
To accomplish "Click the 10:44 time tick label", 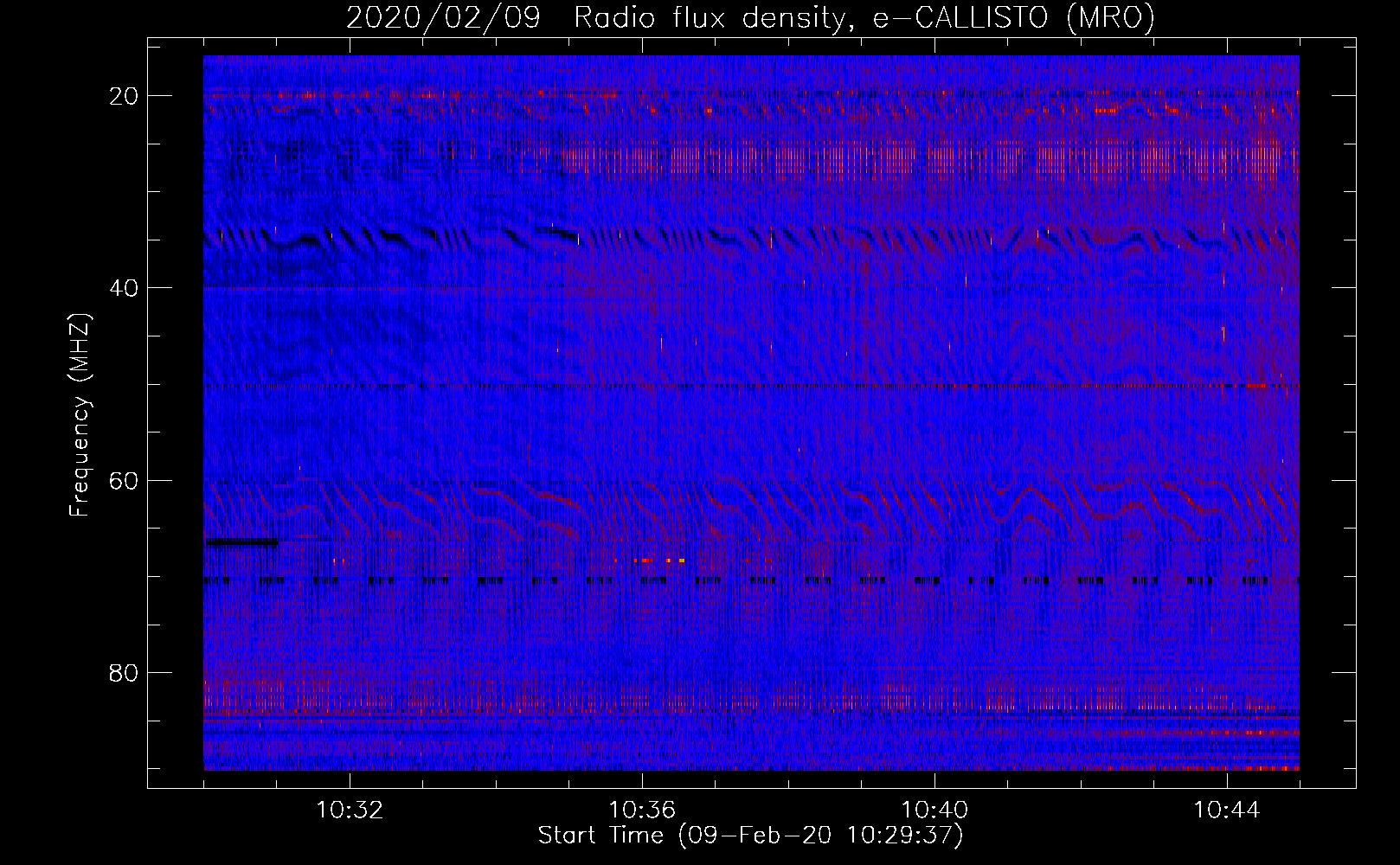I will point(1227,811).
